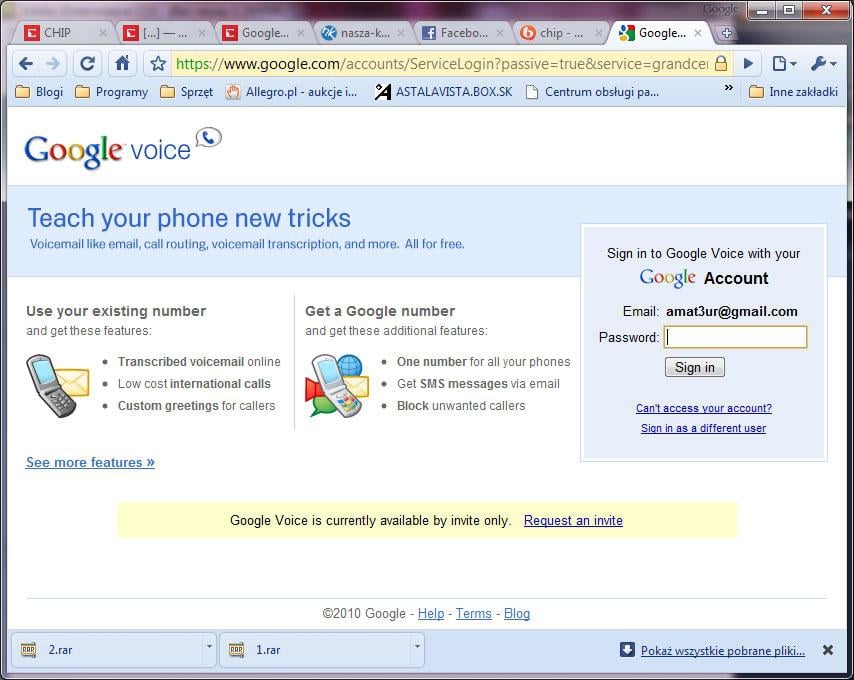Image resolution: width=854 pixels, height=680 pixels.
Task: Click the Forward navigation arrow
Action: pyautogui.click(x=56, y=62)
